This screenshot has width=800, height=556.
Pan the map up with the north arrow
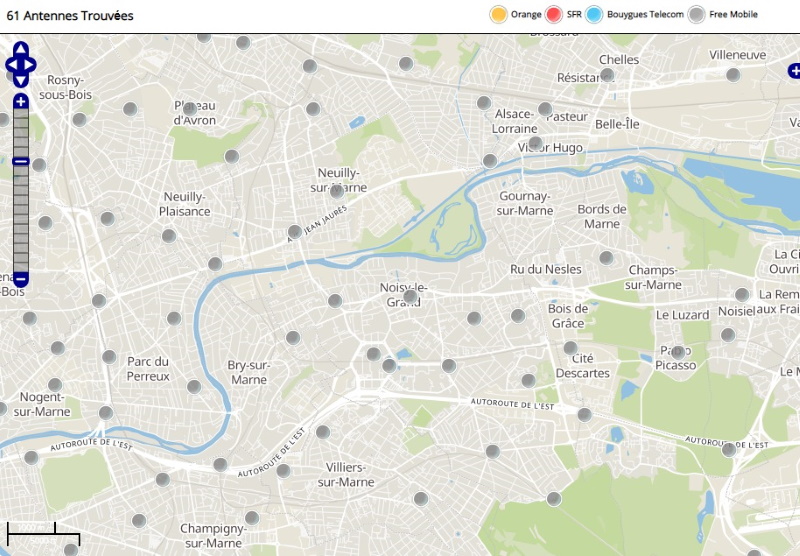[21, 49]
